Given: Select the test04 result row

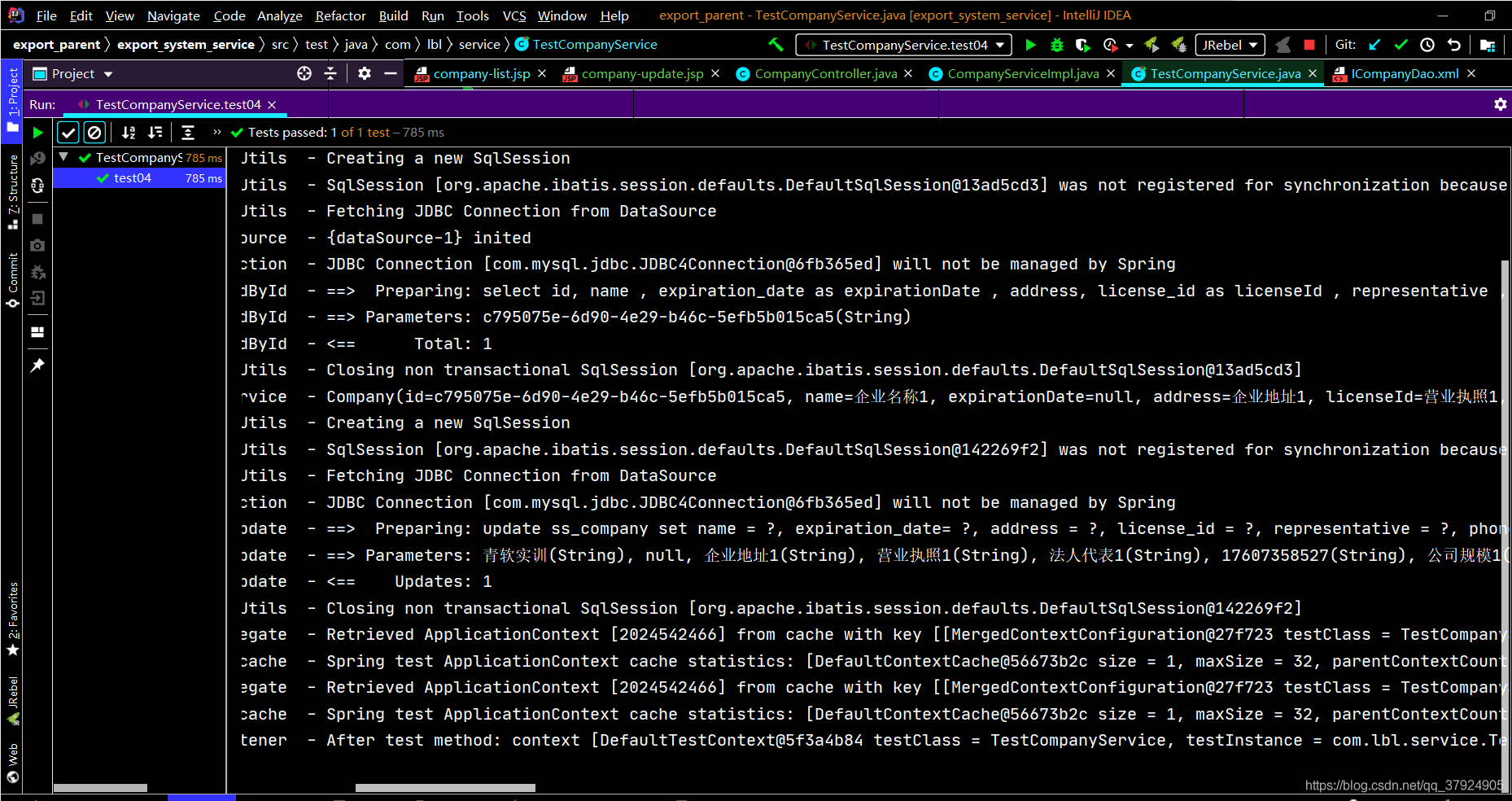Looking at the screenshot, I should [x=139, y=178].
